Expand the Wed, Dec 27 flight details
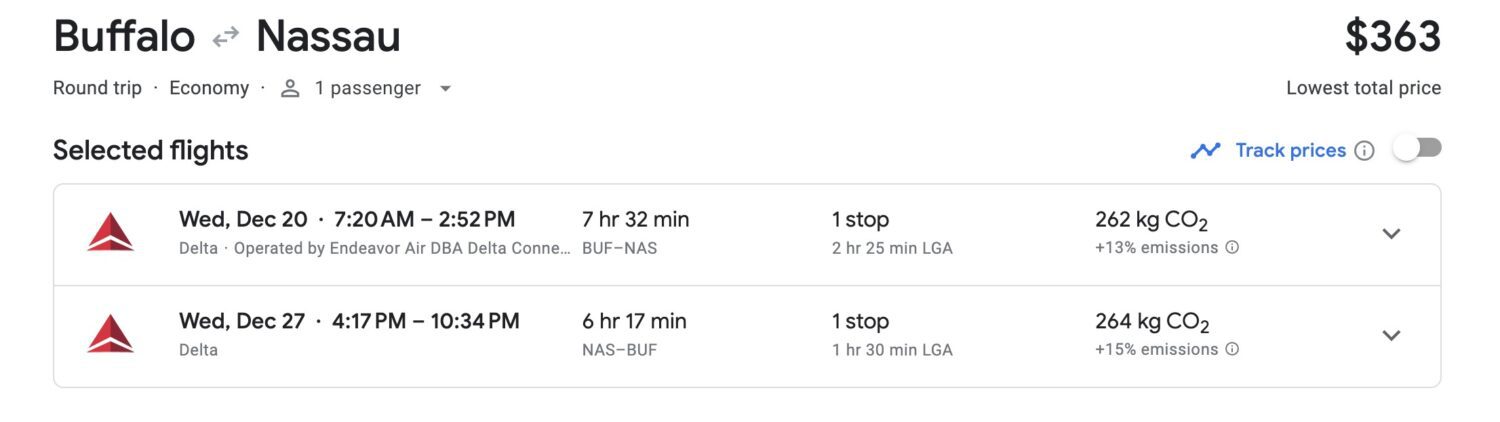The height and width of the screenshot is (422, 1500). coord(1391,335)
